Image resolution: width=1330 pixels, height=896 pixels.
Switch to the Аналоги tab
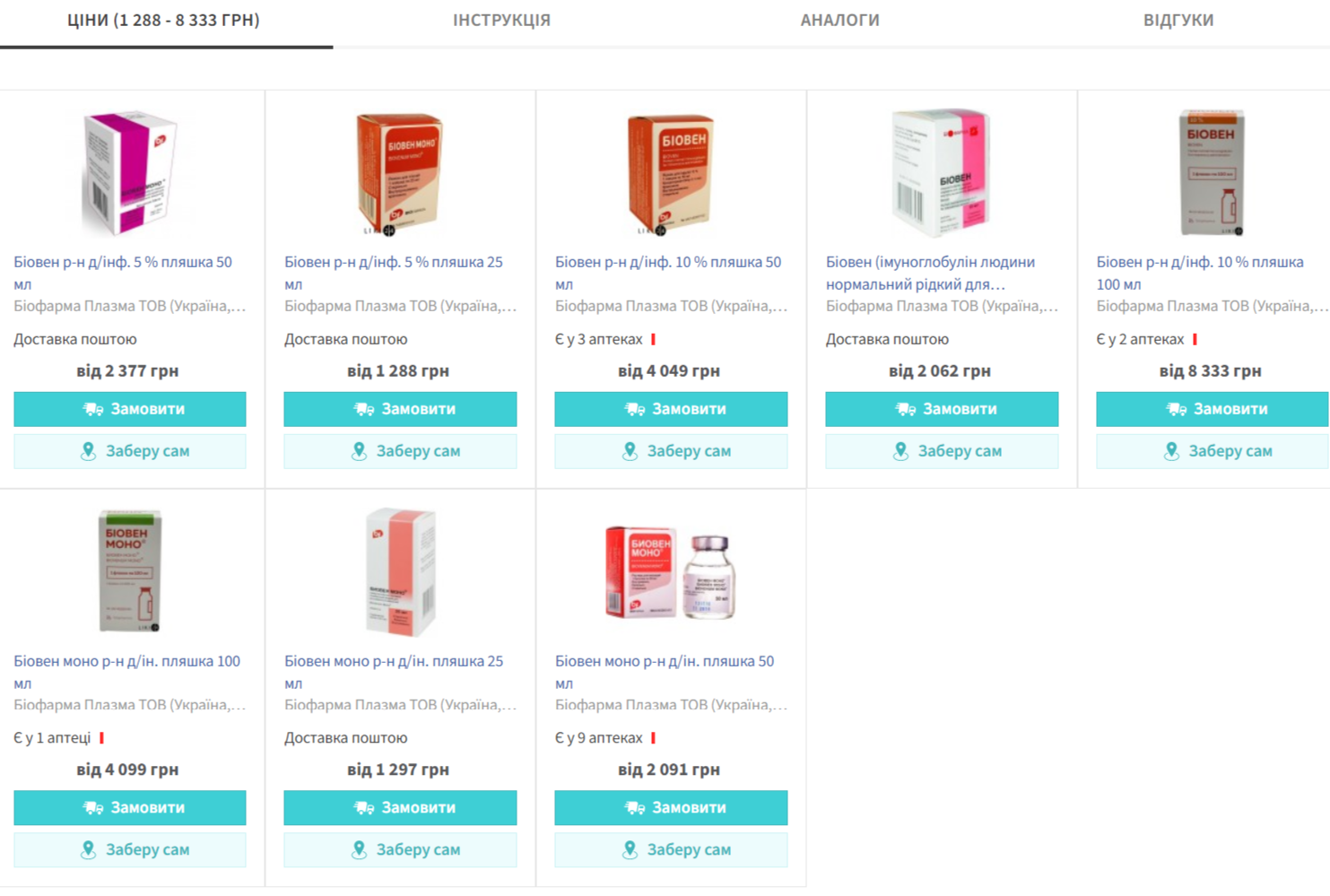[839, 20]
